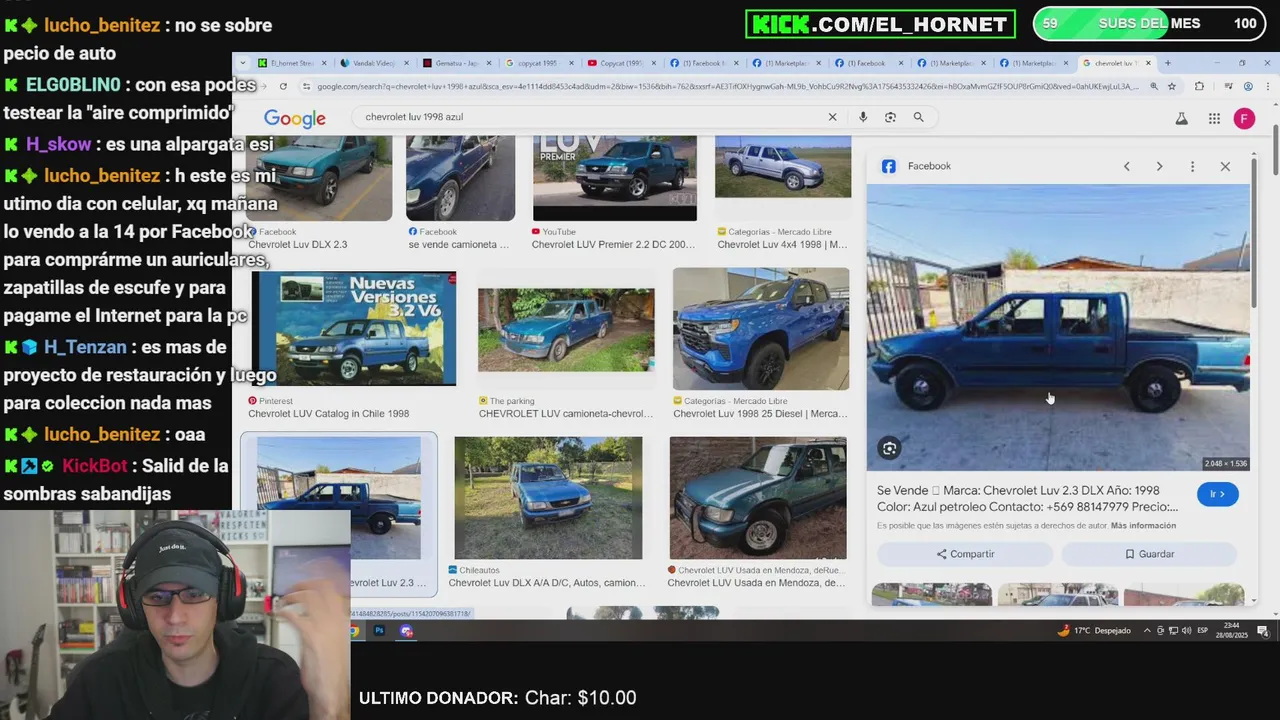Open the Se Vende Chevrolet Luv description link

pos(1027,498)
